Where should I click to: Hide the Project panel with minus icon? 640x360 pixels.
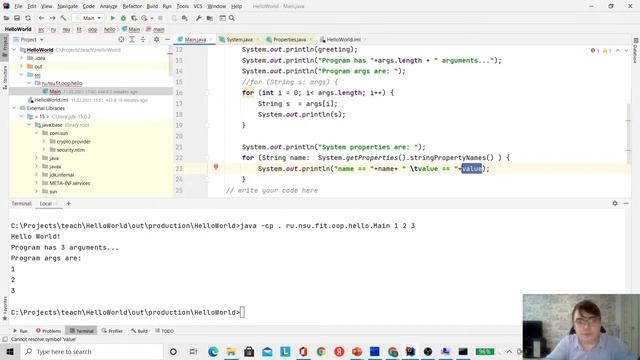[x=167, y=40]
